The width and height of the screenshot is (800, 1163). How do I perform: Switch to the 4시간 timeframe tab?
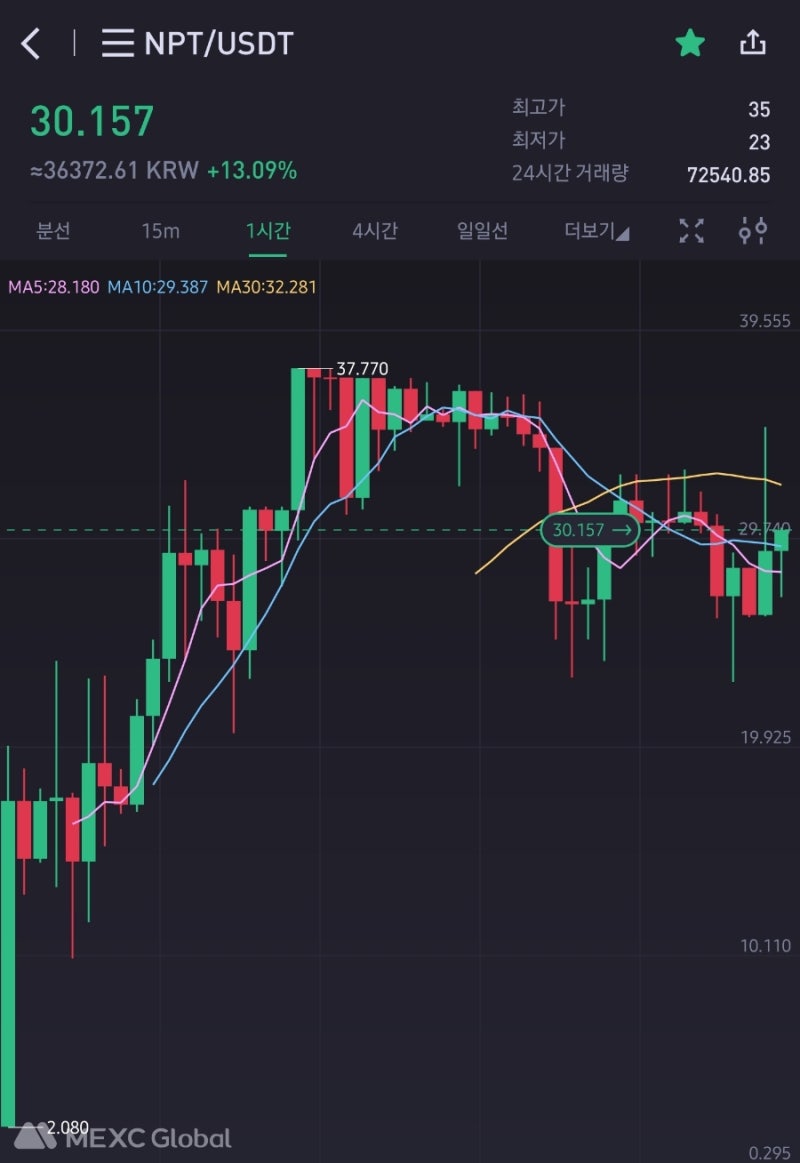pos(373,231)
